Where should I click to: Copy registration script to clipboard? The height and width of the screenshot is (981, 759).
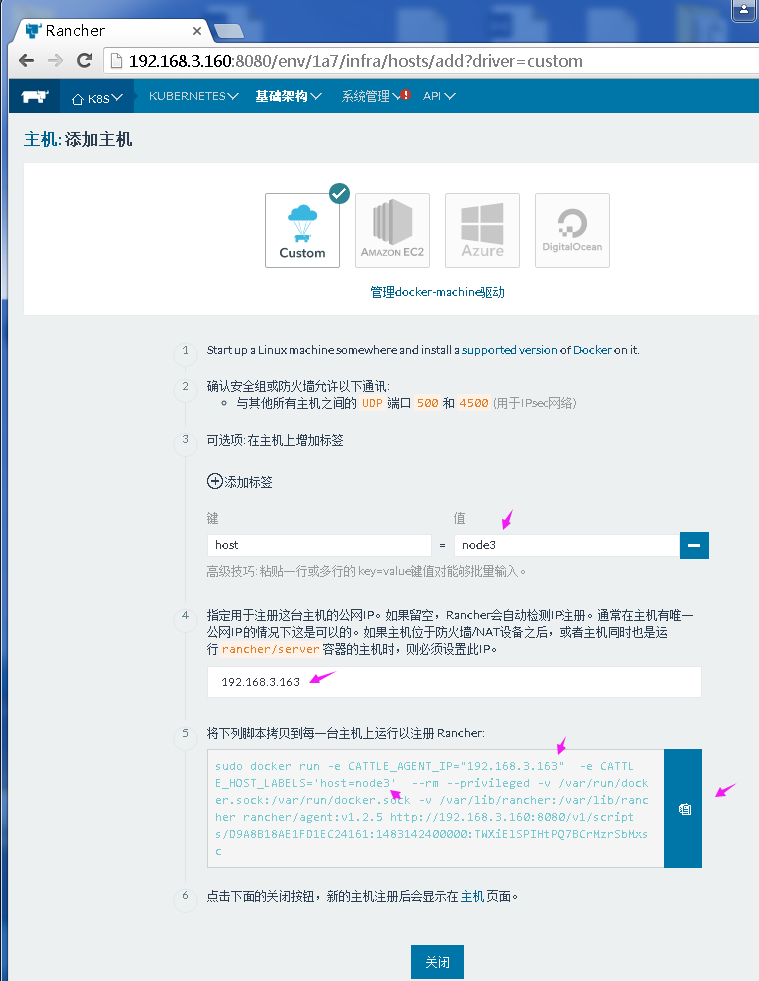[683, 808]
